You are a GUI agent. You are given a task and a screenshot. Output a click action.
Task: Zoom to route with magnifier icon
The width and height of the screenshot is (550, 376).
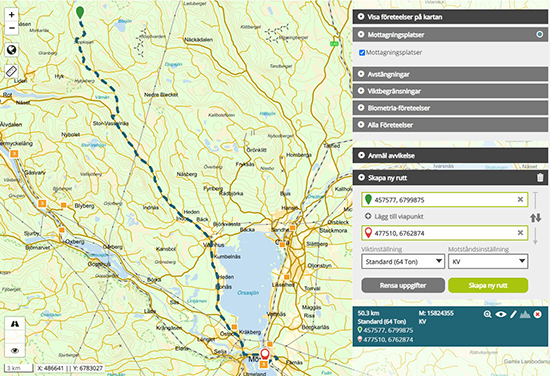point(487,314)
